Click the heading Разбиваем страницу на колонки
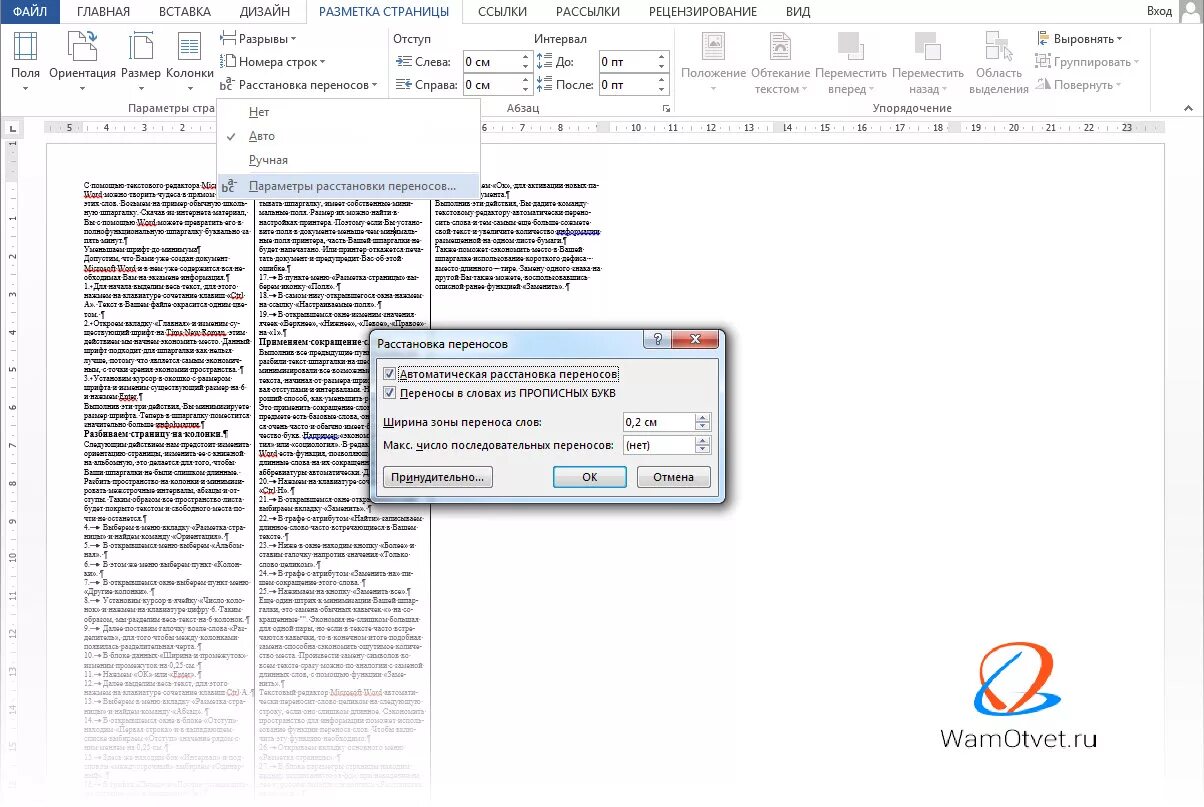This screenshot has height=807, width=1204. 158,433
